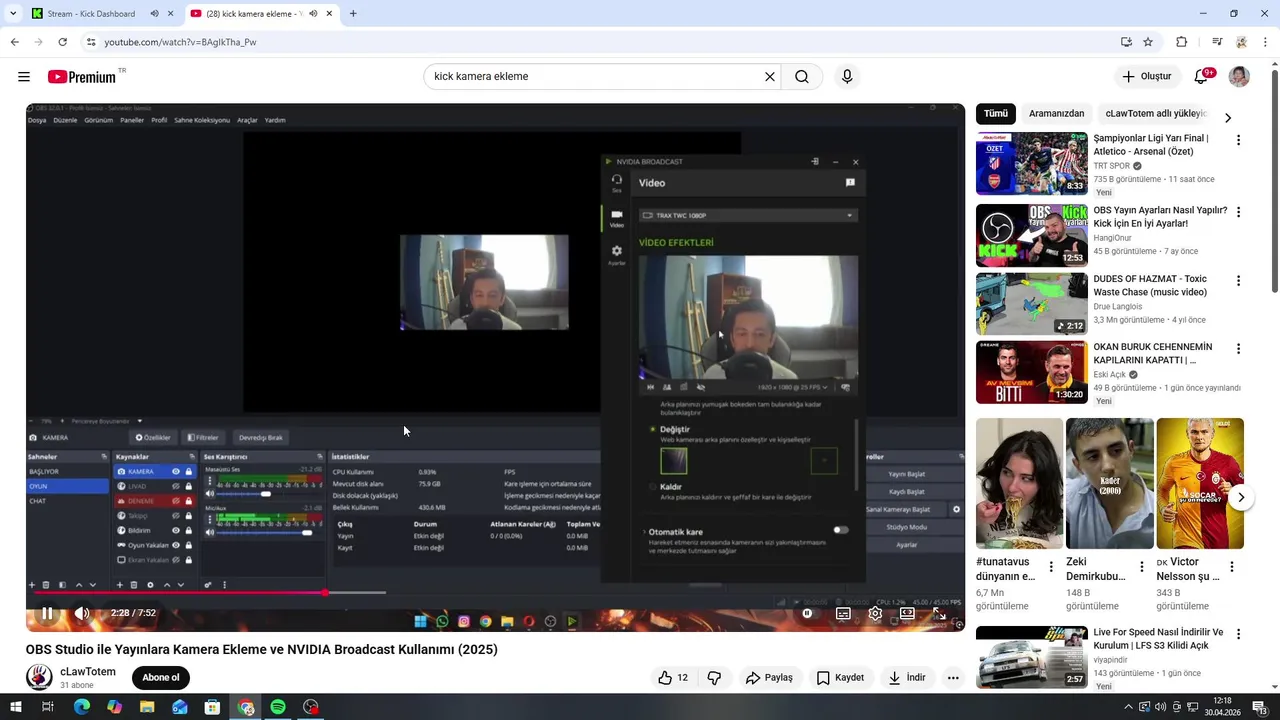Open a new browser tab
This screenshot has width=1280, height=720.
click(x=353, y=14)
